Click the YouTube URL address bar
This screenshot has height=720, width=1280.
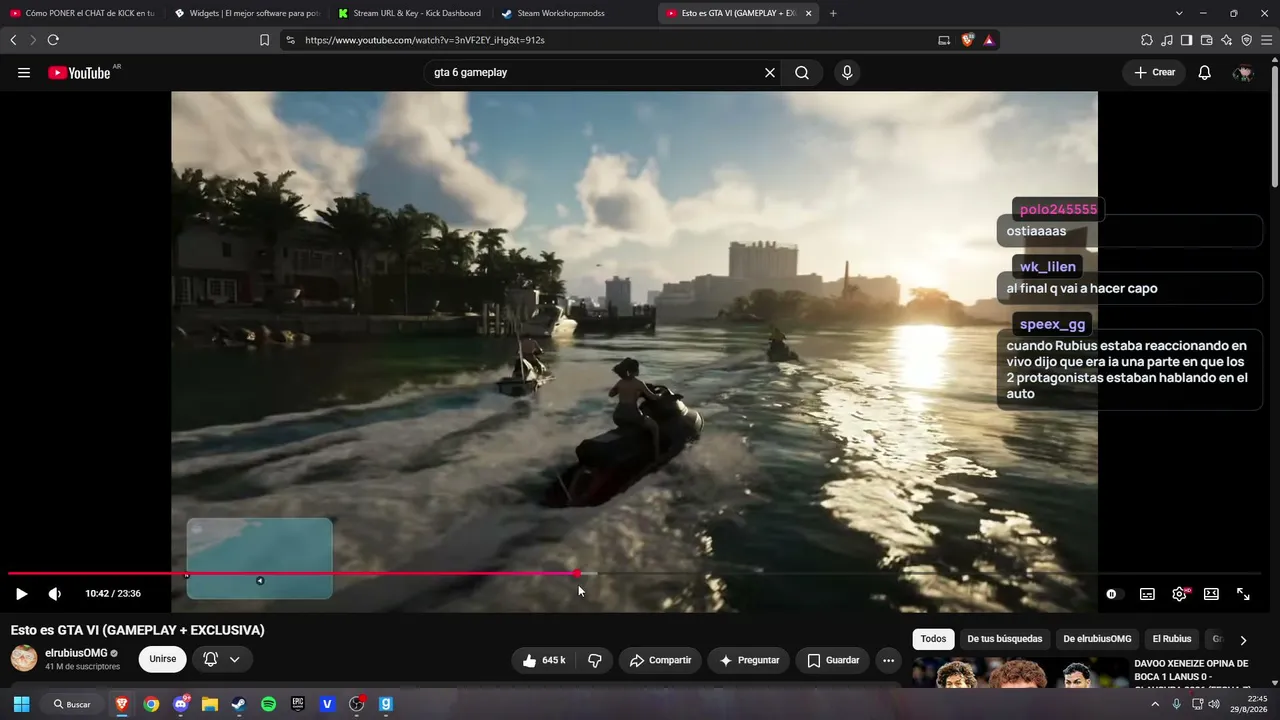tap(610, 40)
